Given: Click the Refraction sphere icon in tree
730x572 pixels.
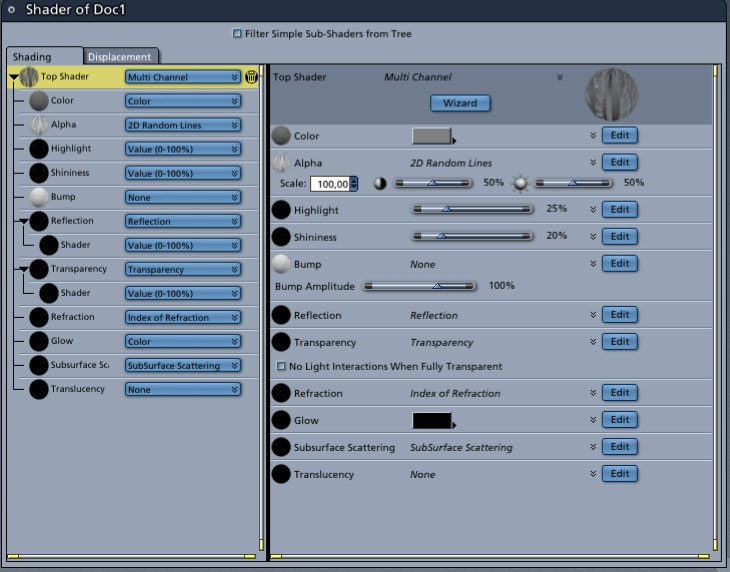Looking at the screenshot, I should [39, 317].
